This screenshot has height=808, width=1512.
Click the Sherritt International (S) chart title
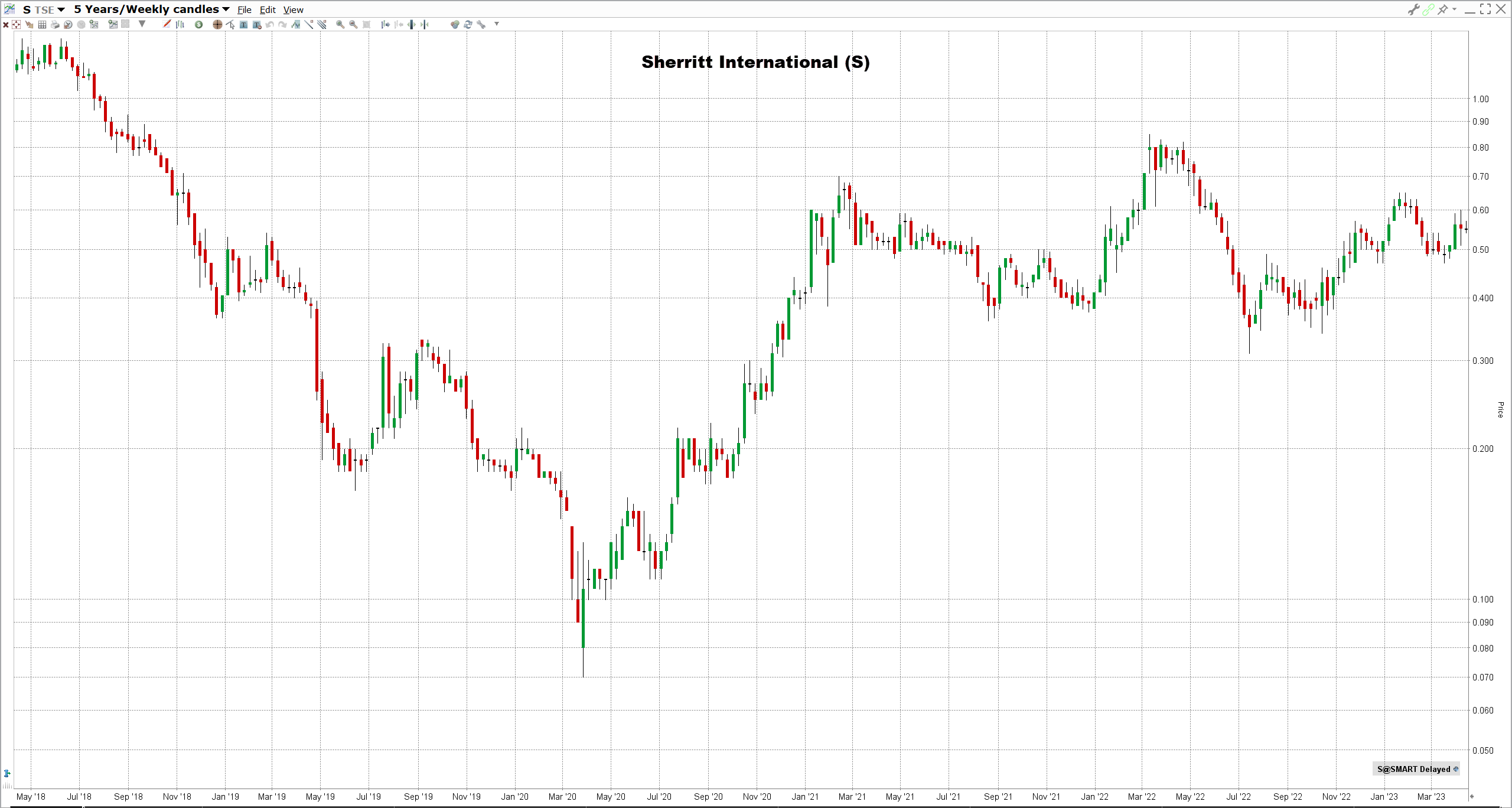(x=755, y=62)
